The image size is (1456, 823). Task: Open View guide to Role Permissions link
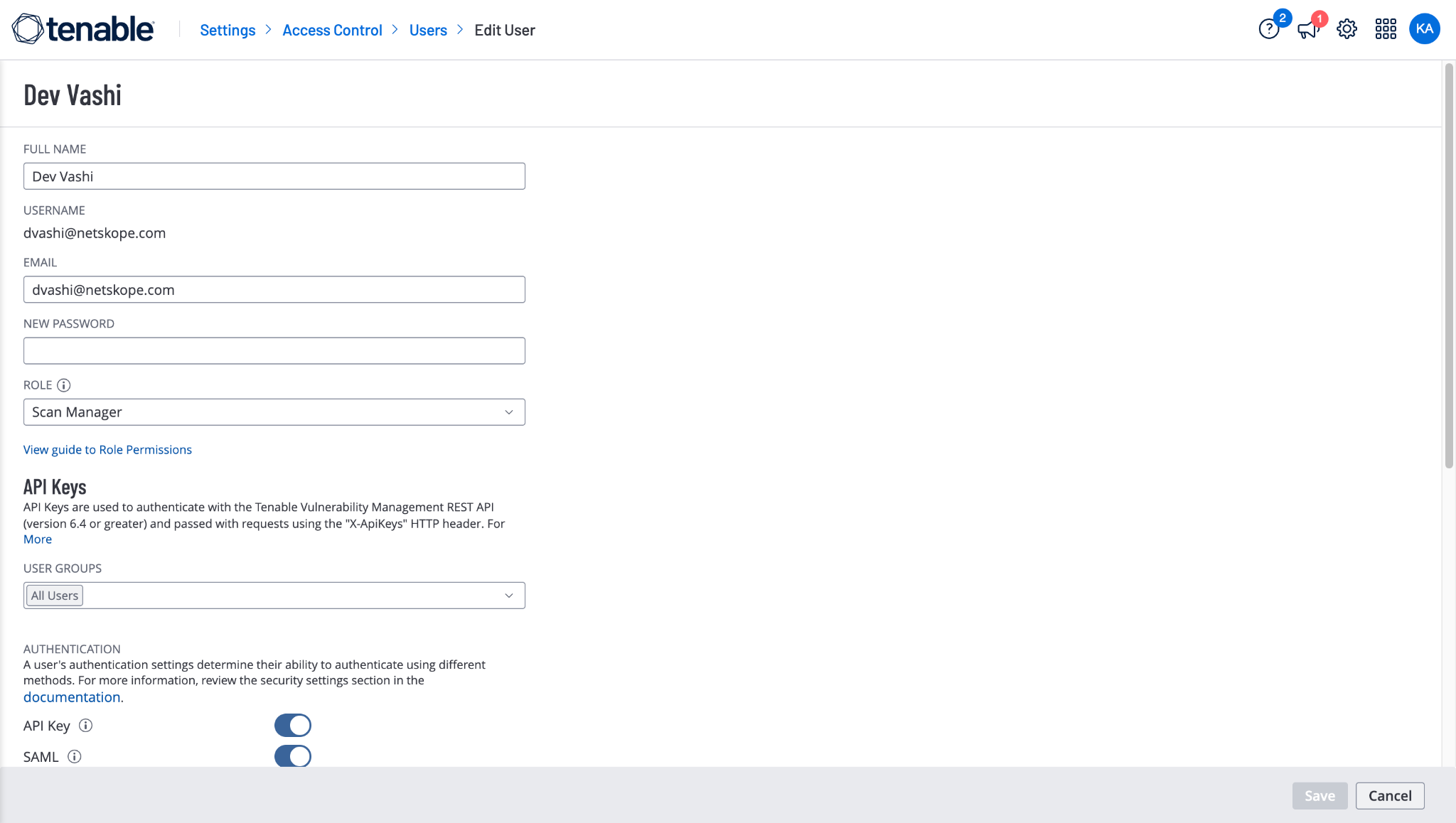tap(107, 450)
